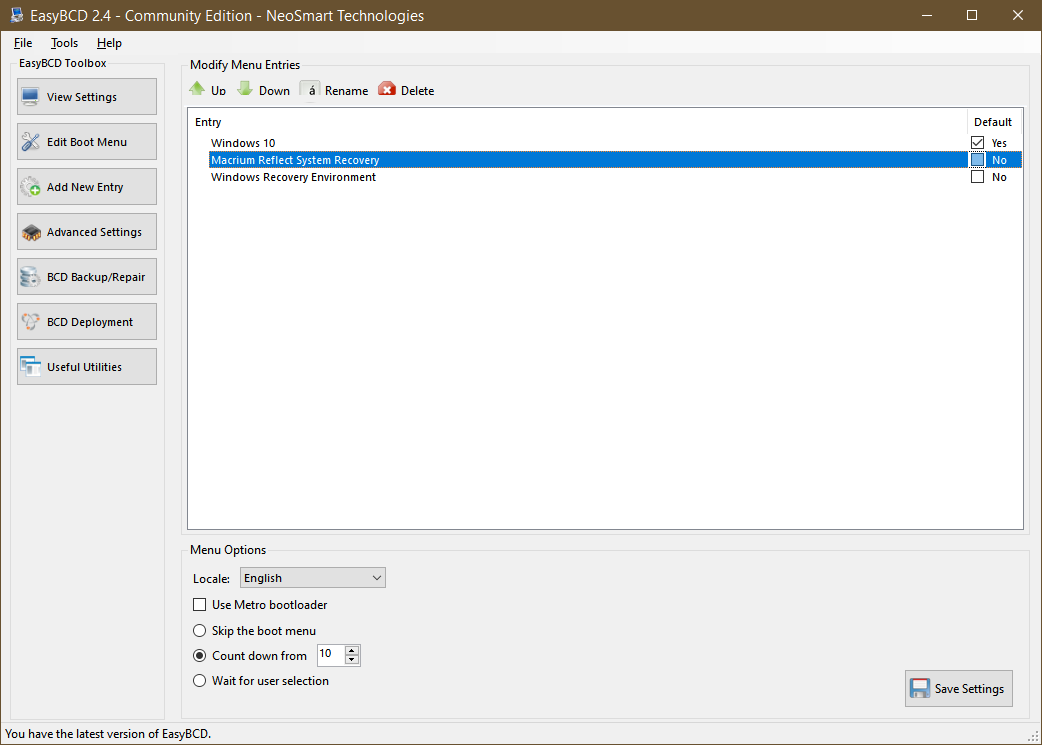1042x745 pixels.
Task: Click the red Delete X icon
Action: click(387, 89)
